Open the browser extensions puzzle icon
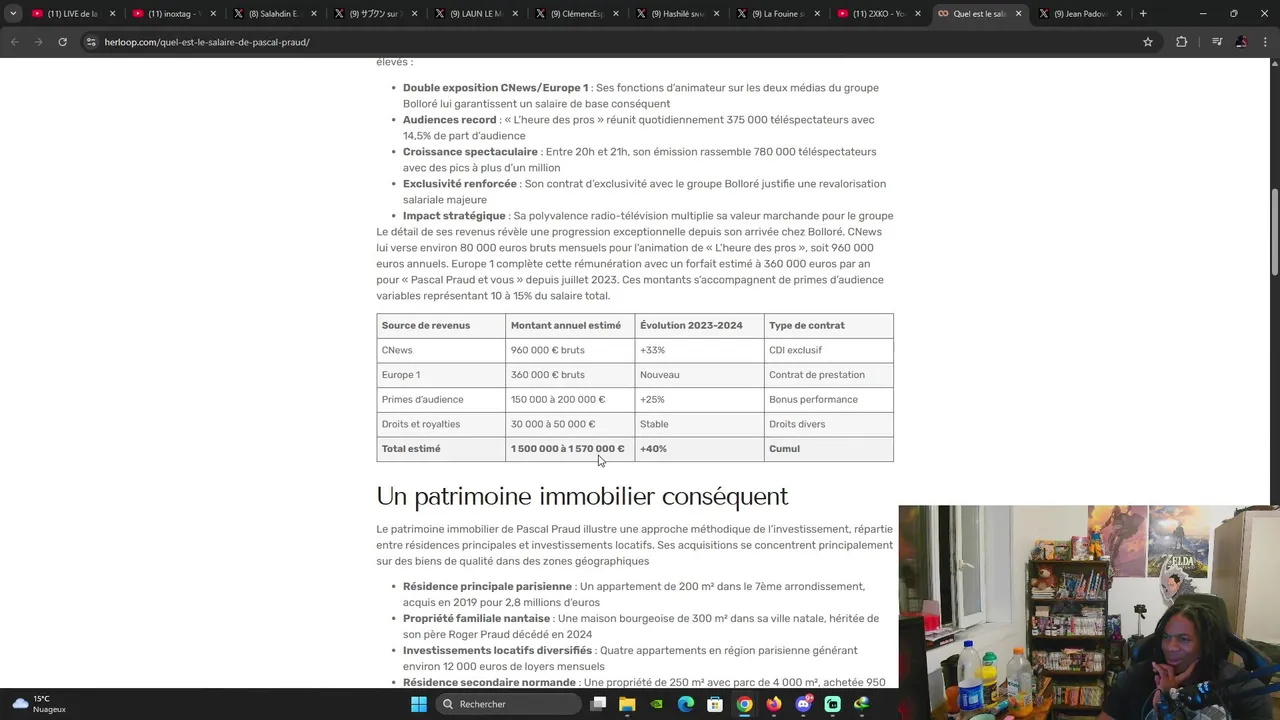Image resolution: width=1280 pixels, height=720 pixels. [1182, 42]
